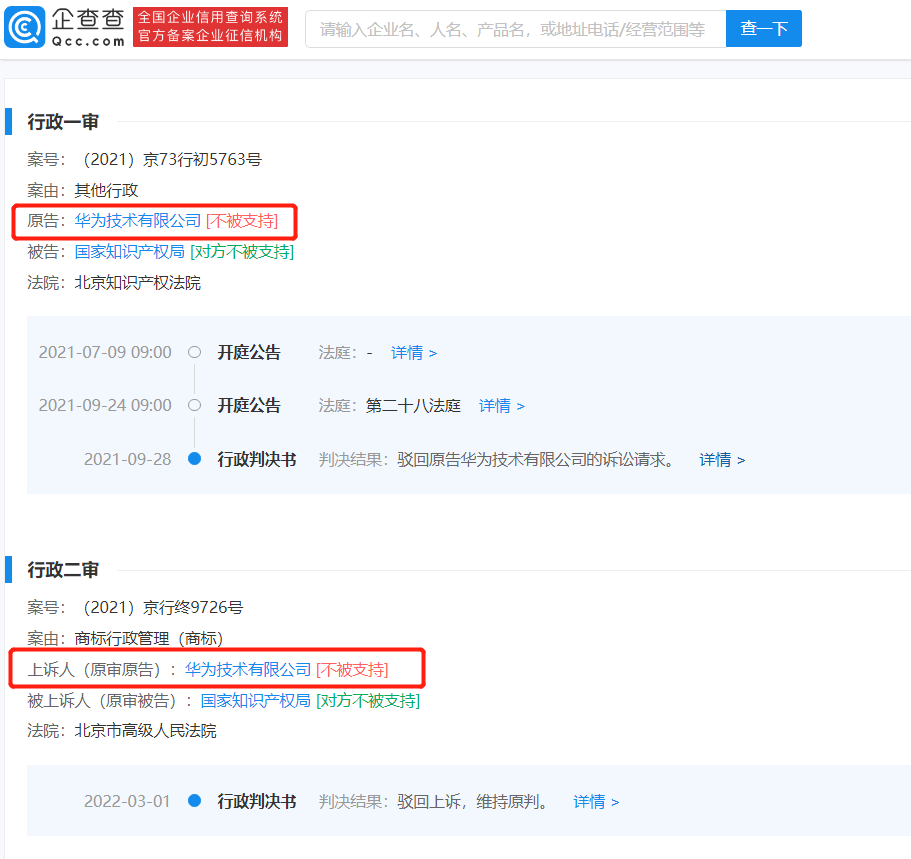Click the red 全国企业信用查询系统 badge
Screen dimensions: 911x859
pyautogui.click(x=210, y=27)
